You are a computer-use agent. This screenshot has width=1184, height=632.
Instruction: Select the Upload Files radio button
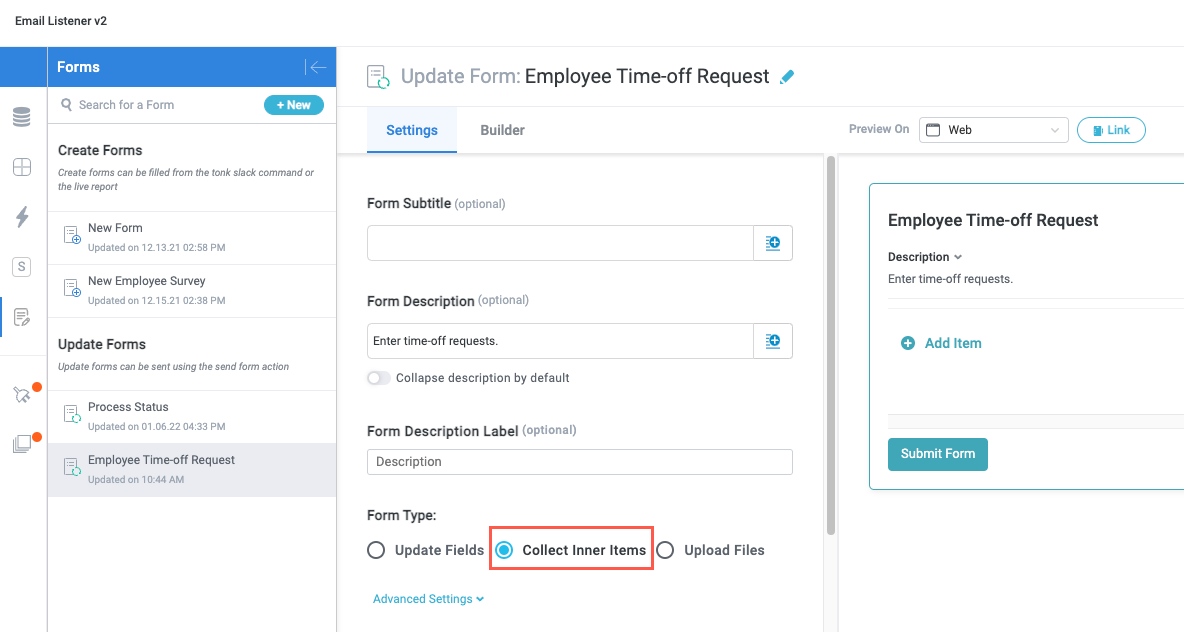point(665,550)
